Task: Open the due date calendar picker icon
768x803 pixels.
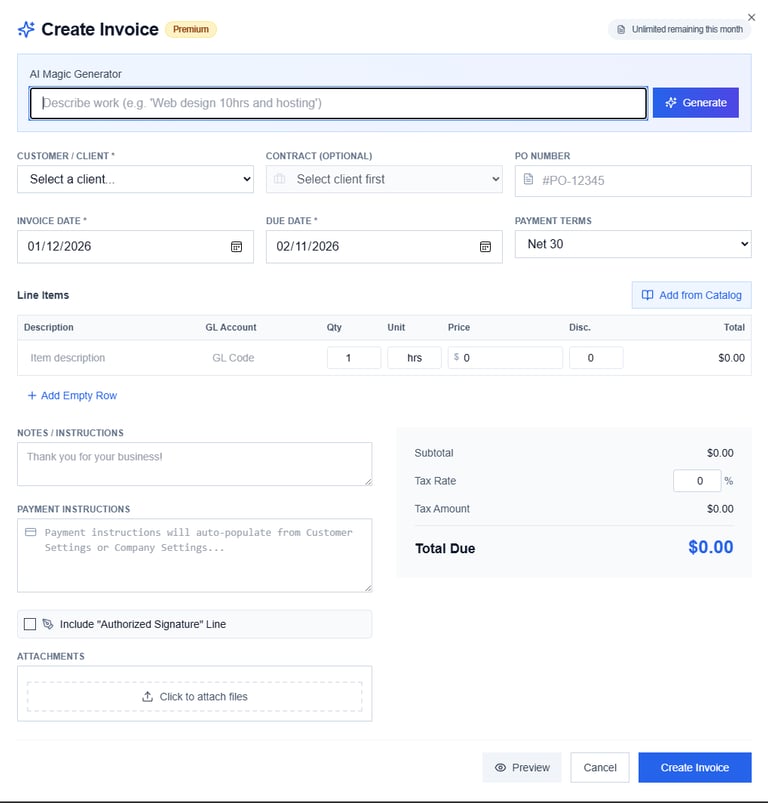Action: pyautogui.click(x=485, y=246)
